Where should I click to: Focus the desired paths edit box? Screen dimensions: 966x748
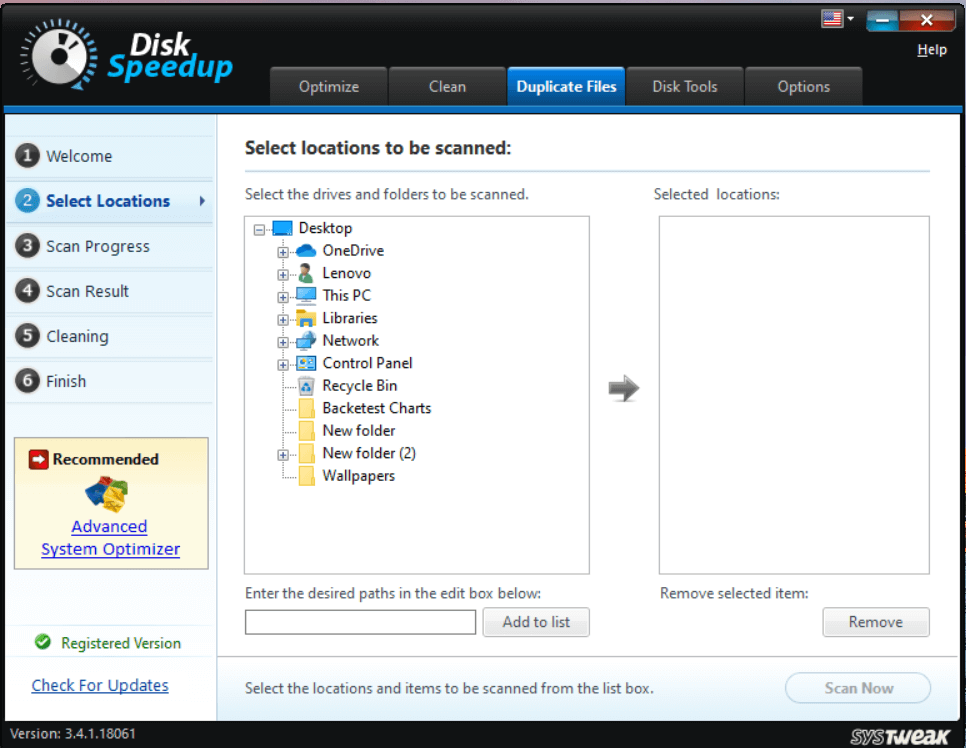pos(360,622)
